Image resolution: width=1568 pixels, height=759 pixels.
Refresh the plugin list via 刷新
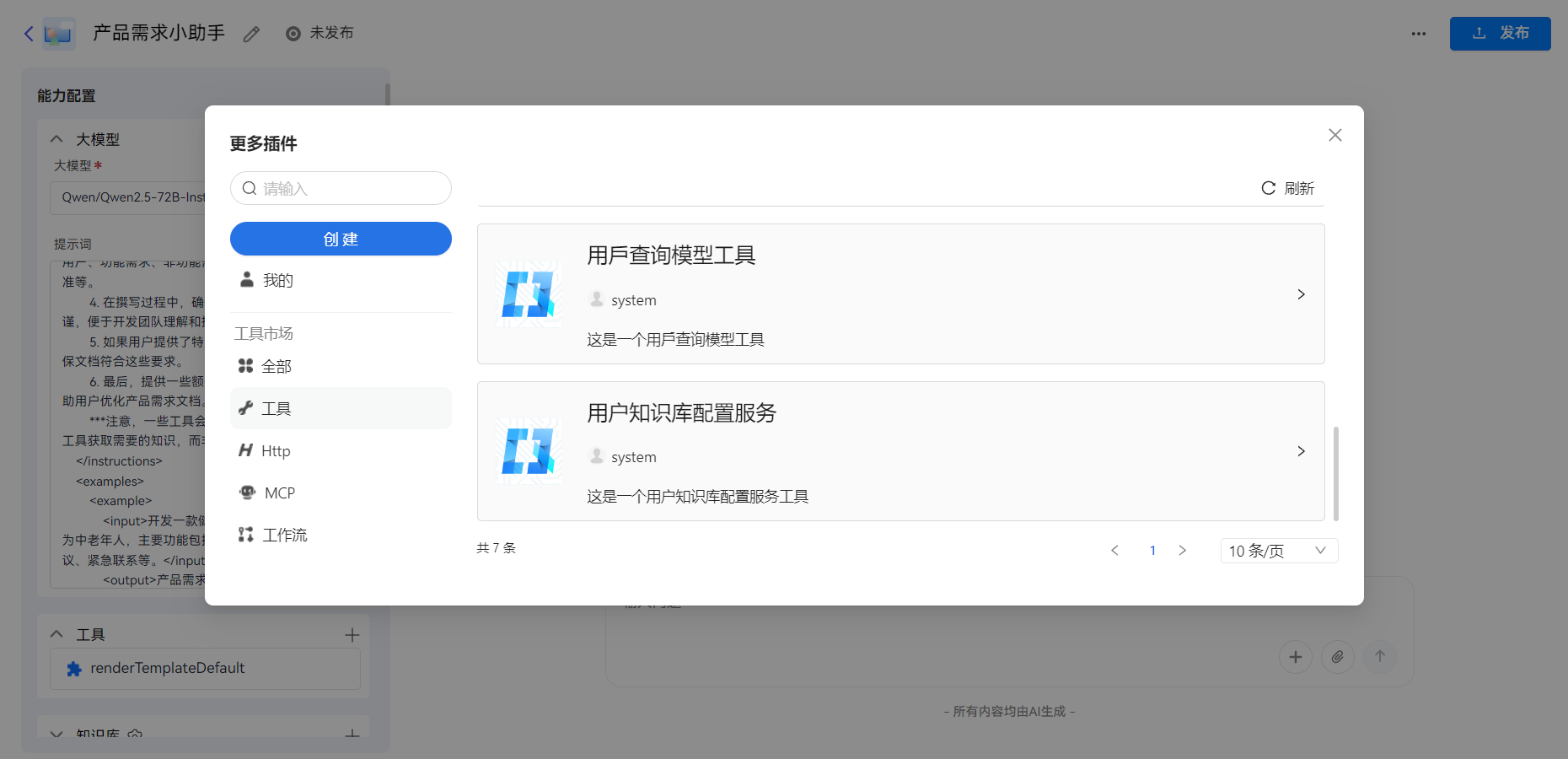point(1287,188)
